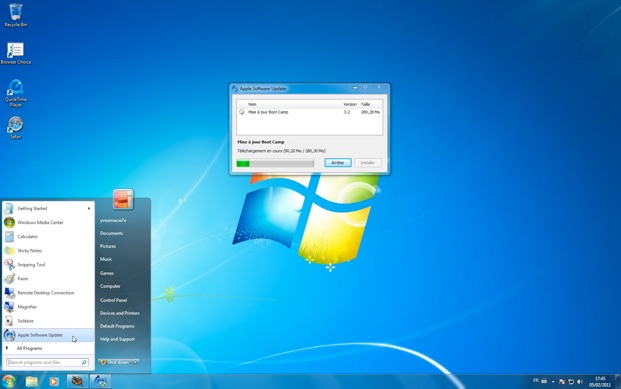Click the Shut down button
The height and width of the screenshot is (389, 621).
(x=115, y=362)
